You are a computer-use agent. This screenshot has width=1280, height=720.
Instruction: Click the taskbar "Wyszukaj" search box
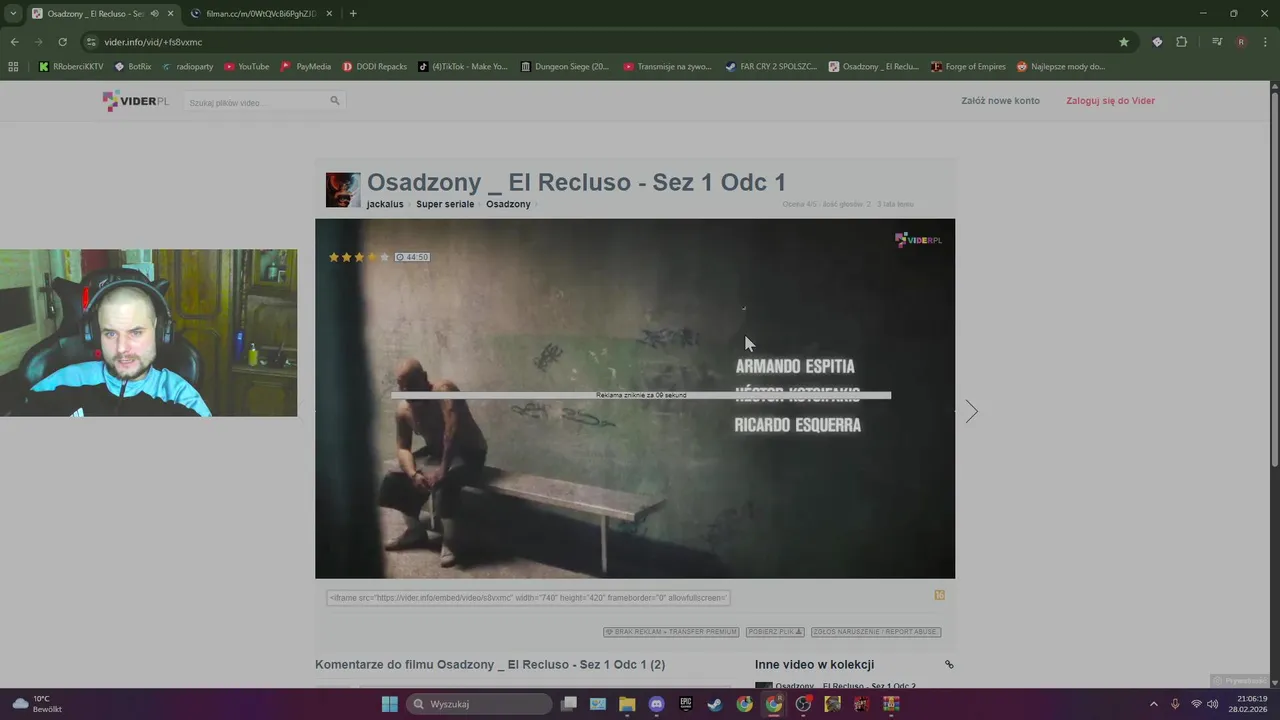(479, 704)
